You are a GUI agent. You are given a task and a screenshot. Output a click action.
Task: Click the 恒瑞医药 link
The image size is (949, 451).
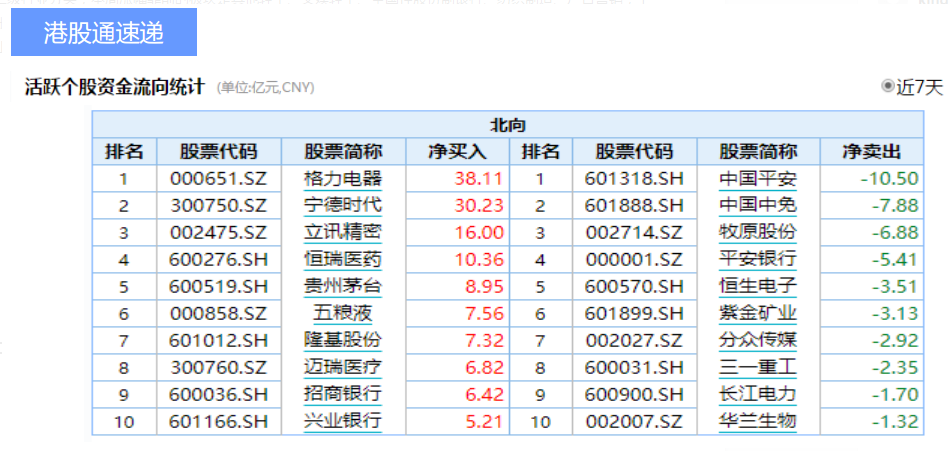(x=343, y=259)
